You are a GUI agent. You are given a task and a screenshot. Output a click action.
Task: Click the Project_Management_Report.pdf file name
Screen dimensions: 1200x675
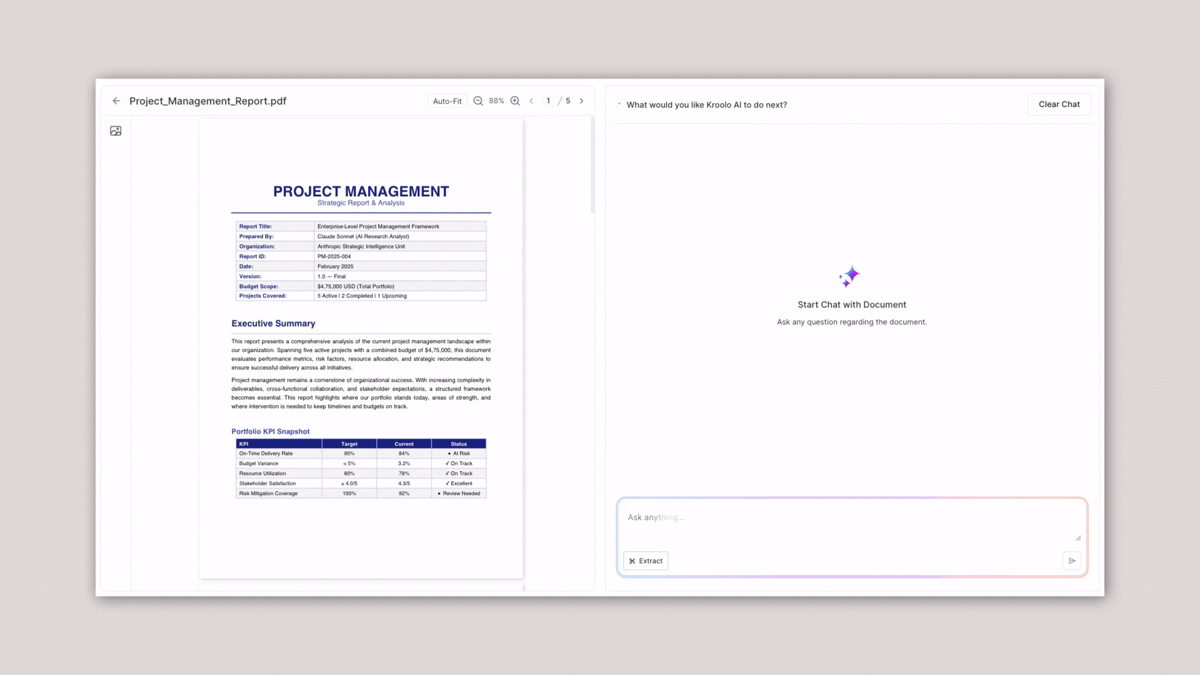207,101
